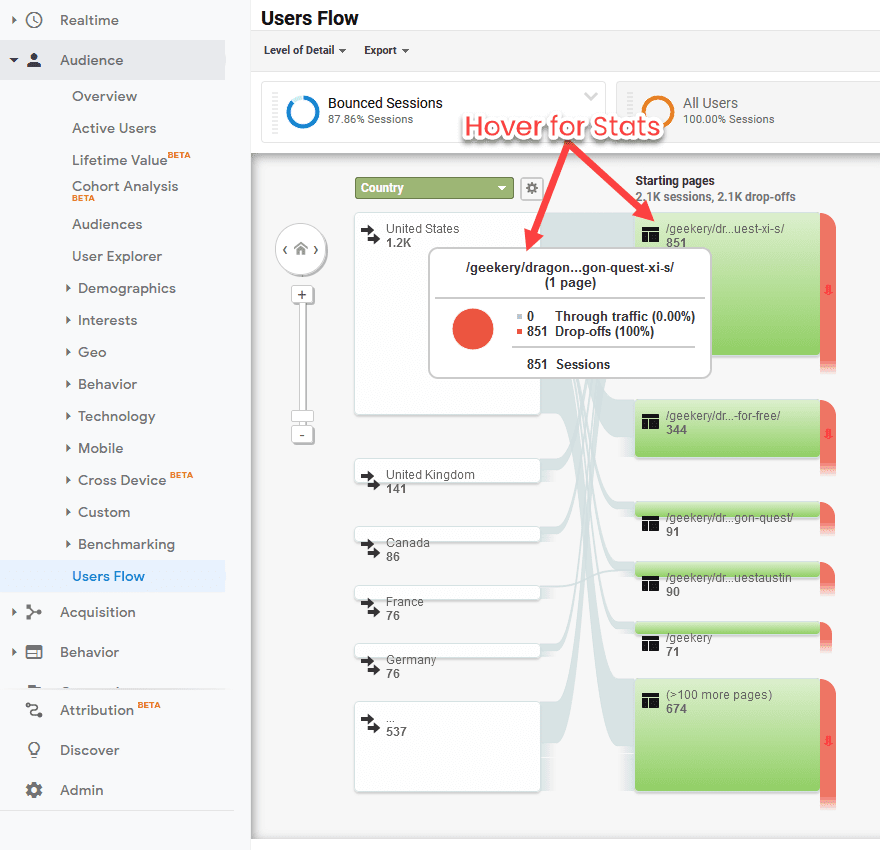The image size is (880, 850).
Task: Click the gear icon beside Country selector
Action: (x=531, y=188)
